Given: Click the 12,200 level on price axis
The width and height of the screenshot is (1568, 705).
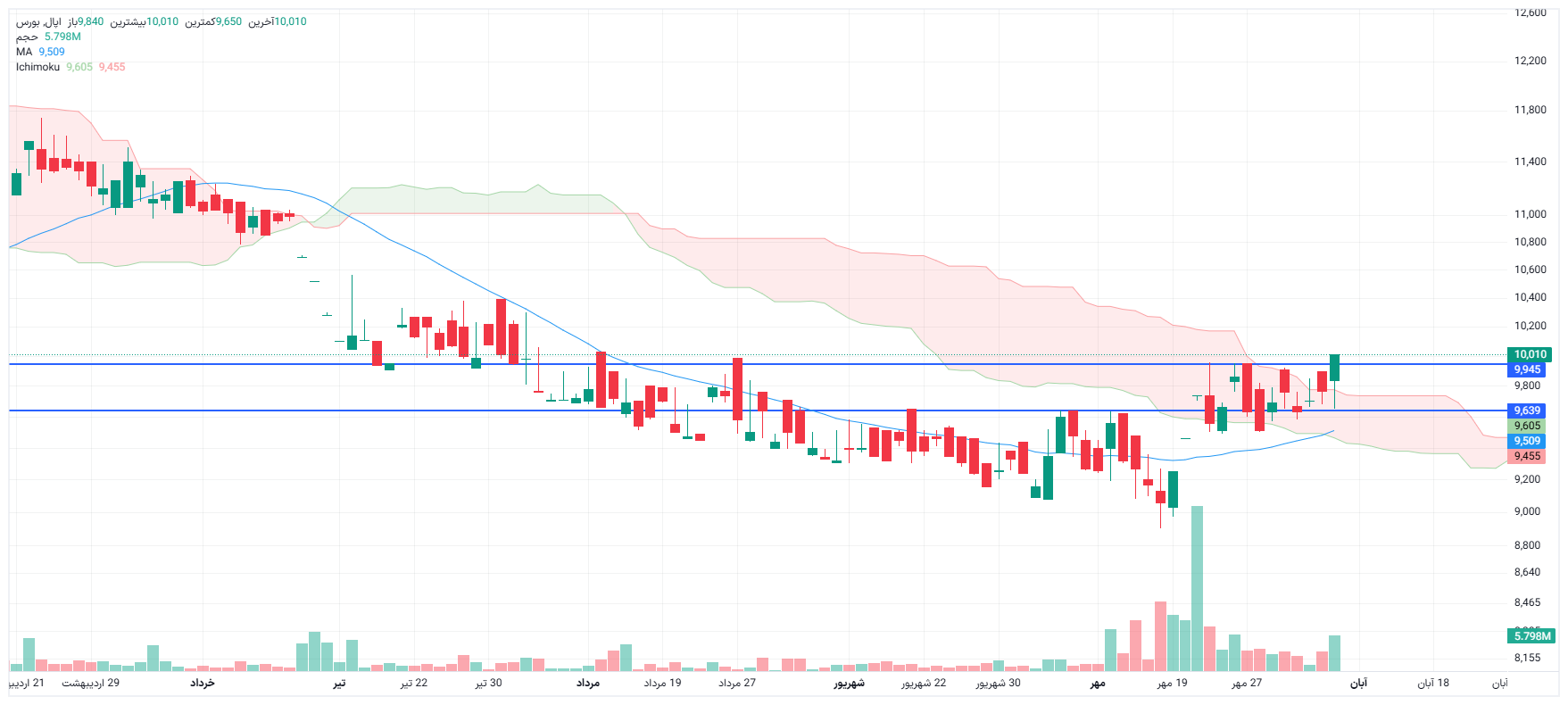Looking at the screenshot, I should [x=1531, y=61].
